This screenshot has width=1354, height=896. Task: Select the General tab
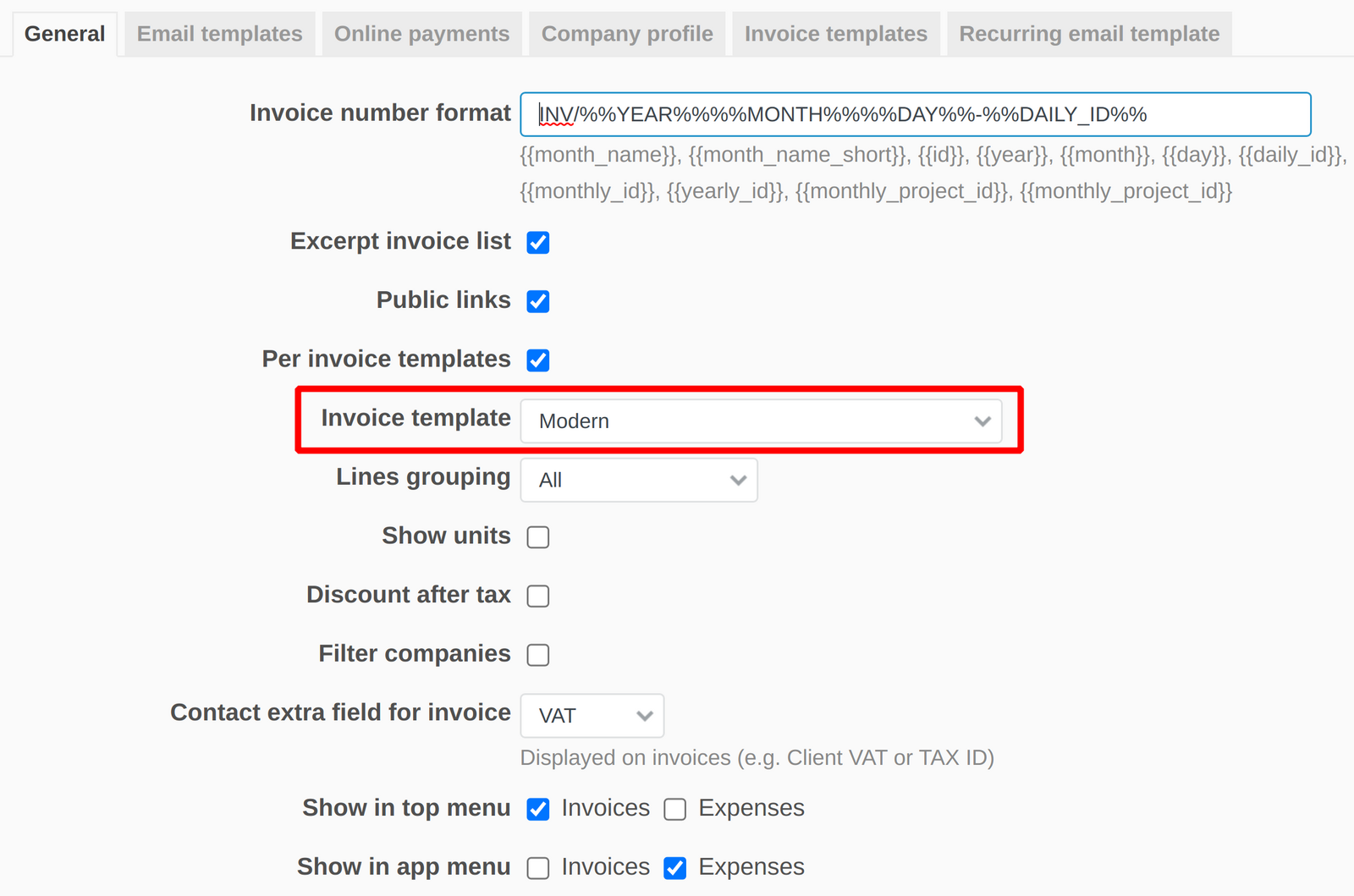(x=64, y=34)
